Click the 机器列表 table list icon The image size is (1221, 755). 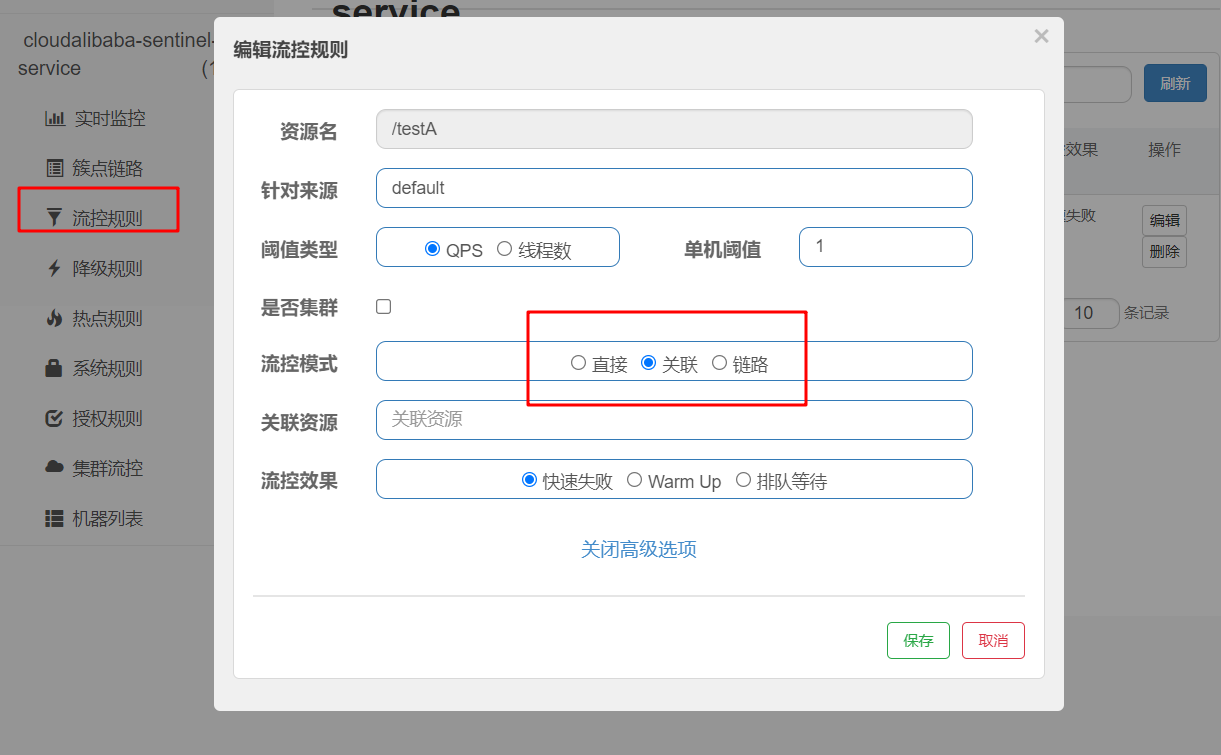(x=55, y=518)
